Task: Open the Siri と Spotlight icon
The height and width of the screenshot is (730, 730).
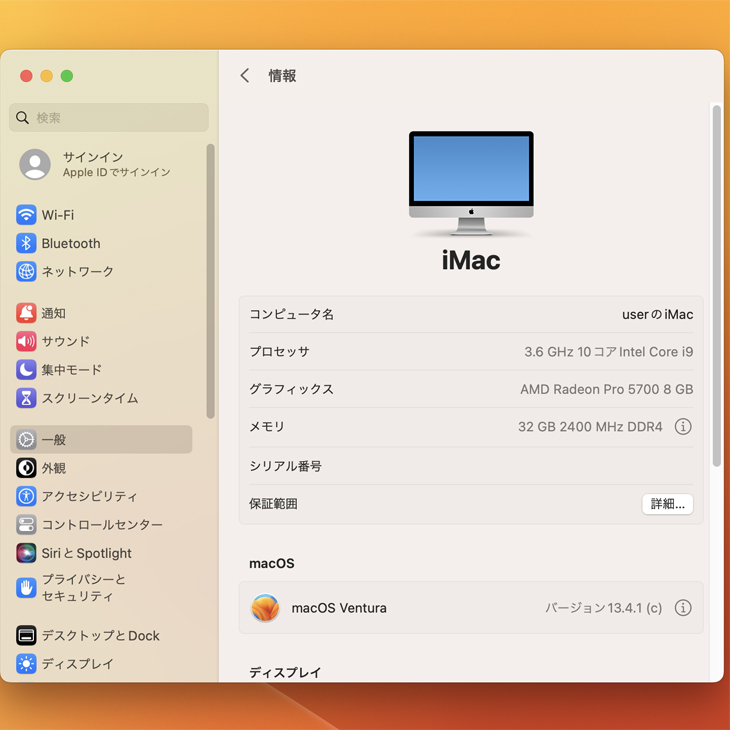Action: tap(26, 553)
